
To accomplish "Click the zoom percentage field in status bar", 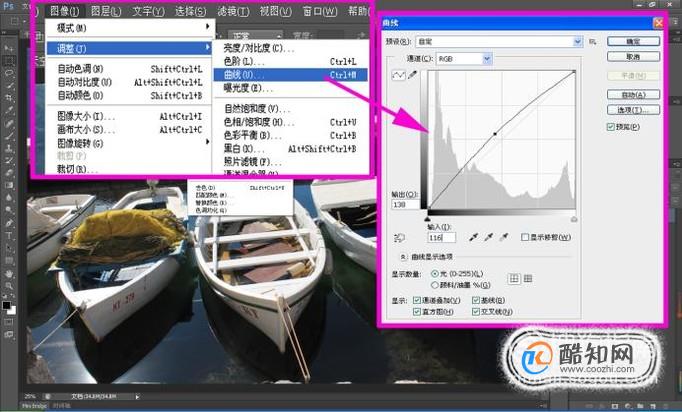I will (30, 396).
